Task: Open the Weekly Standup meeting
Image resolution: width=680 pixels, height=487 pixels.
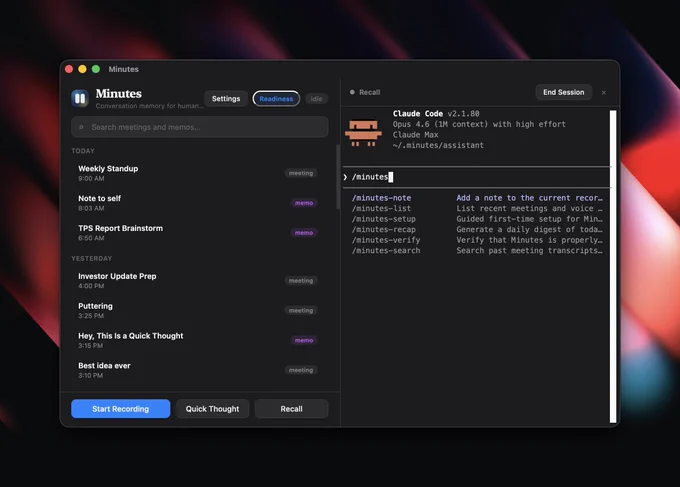Action: tap(199, 173)
